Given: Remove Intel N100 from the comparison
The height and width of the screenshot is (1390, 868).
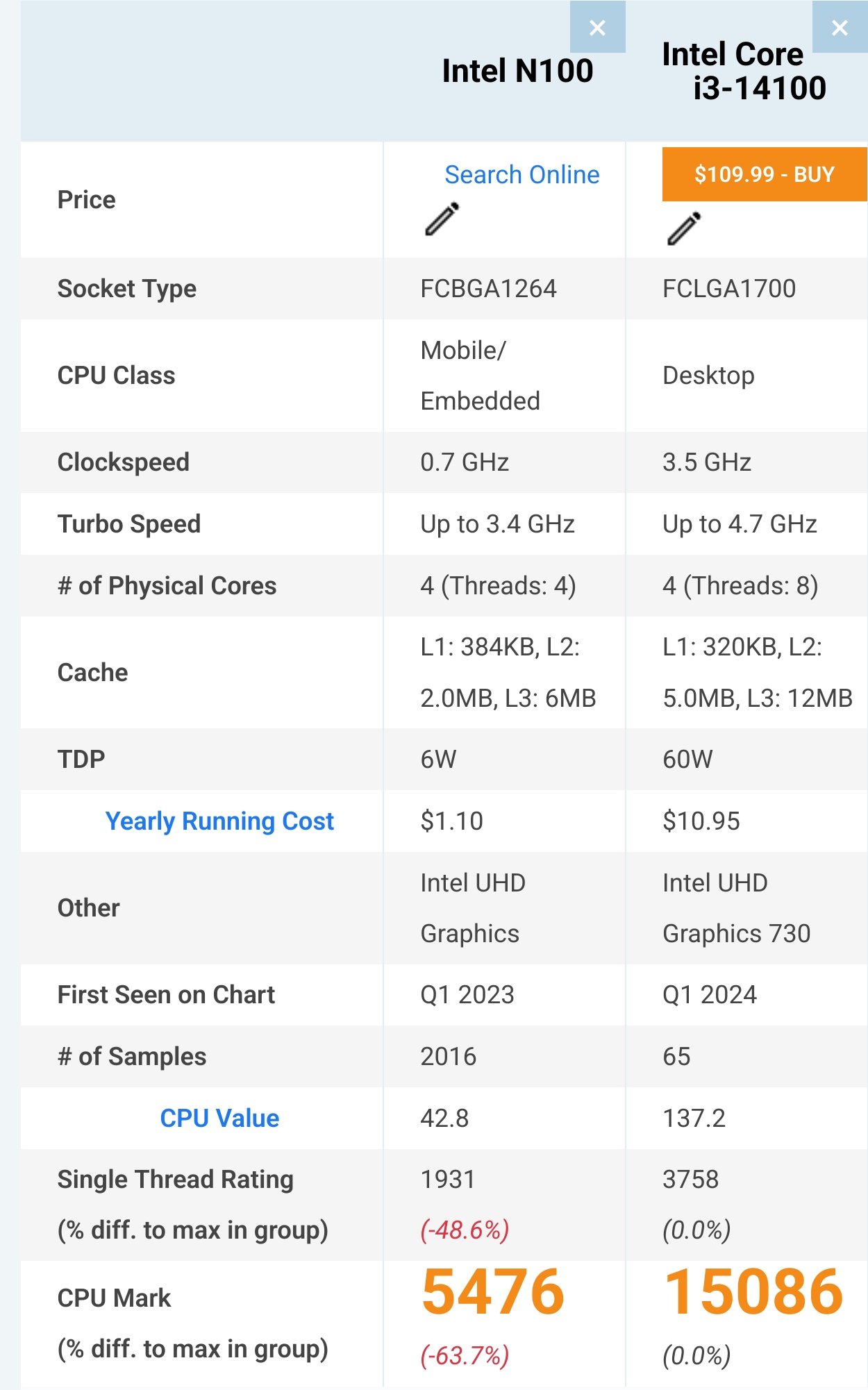Looking at the screenshot, I should point(597,28).
